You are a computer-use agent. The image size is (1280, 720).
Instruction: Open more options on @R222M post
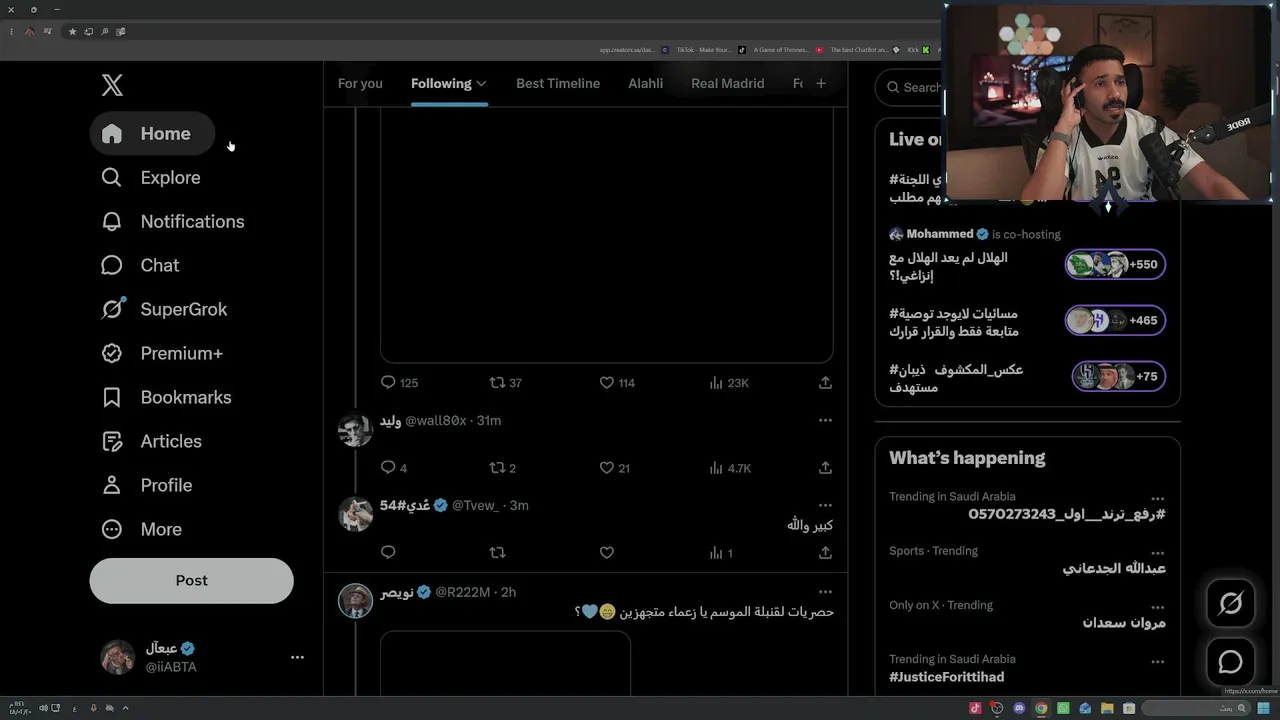click(x=825, y=592)
